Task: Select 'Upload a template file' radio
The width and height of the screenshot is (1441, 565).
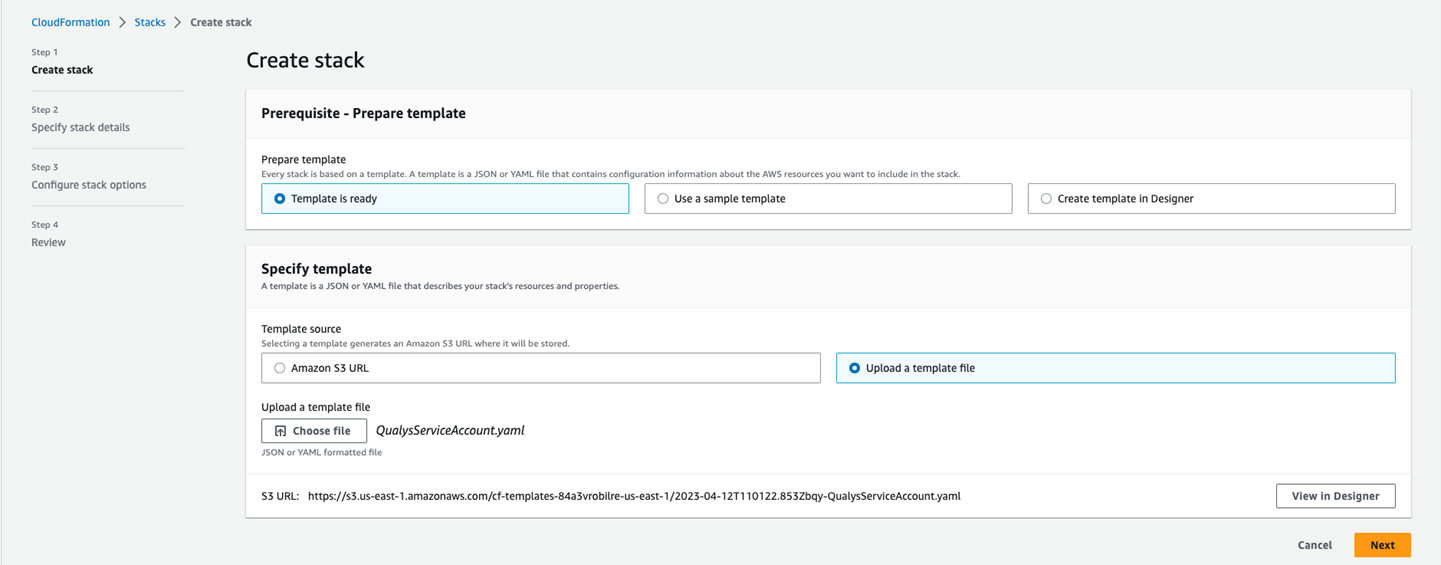Action: [x=854, y=368]
